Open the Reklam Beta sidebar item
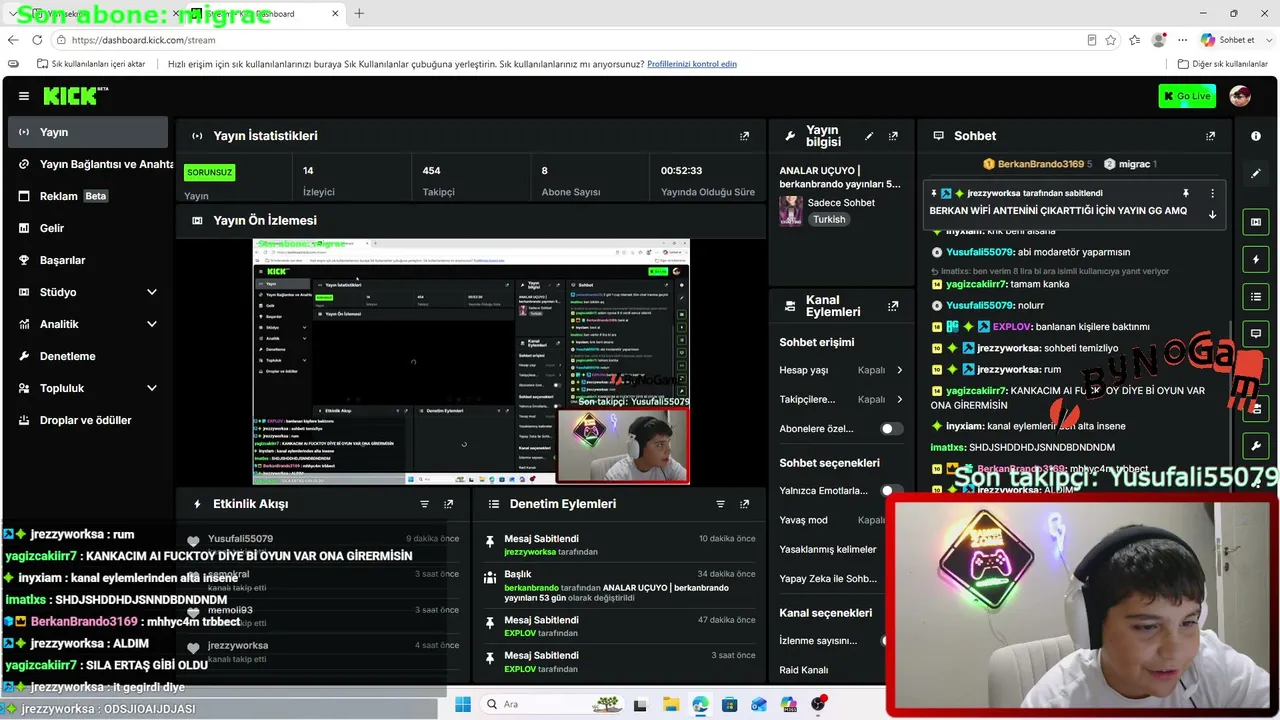1280x720 pixels. click(88, 196)
